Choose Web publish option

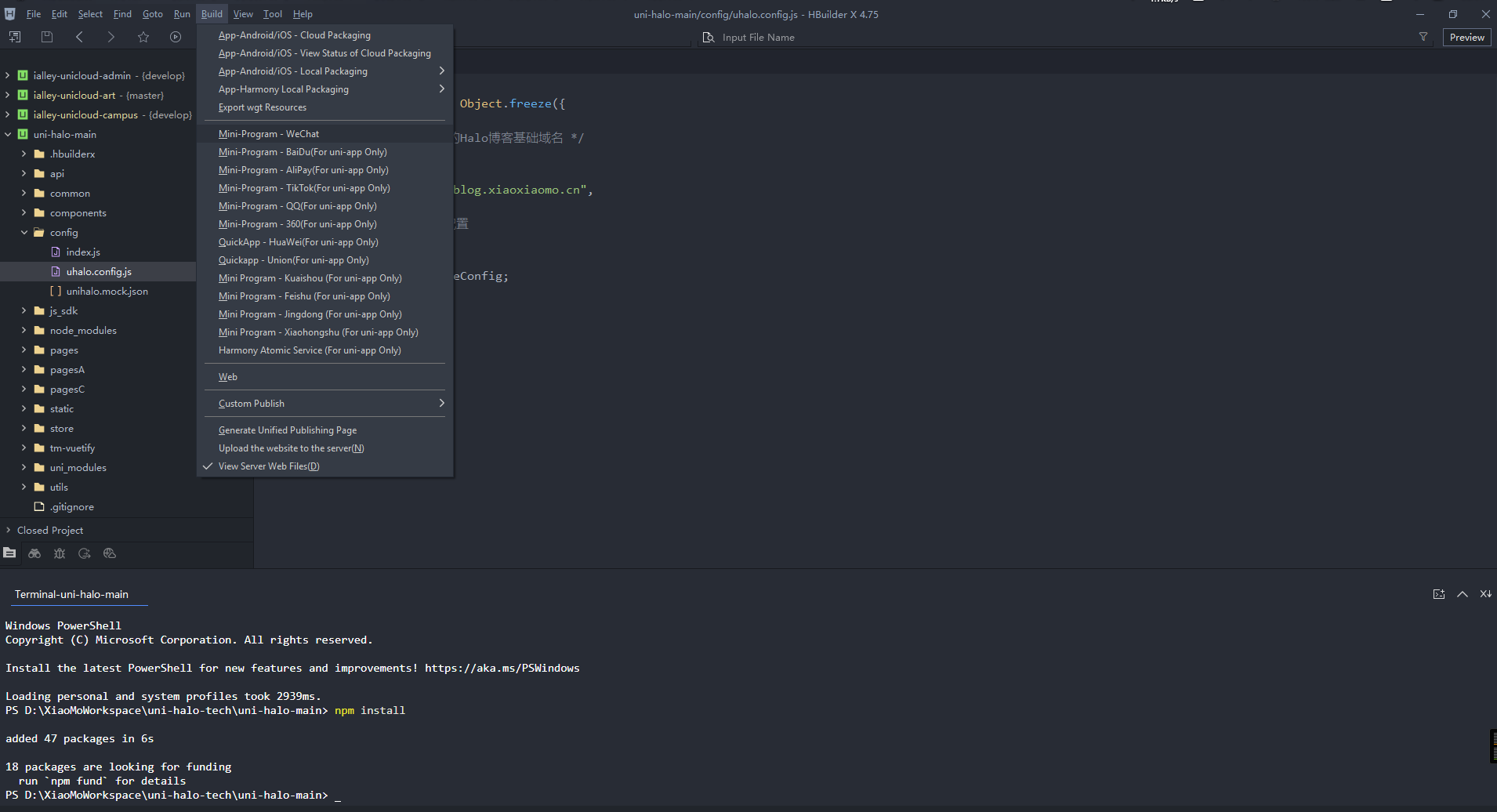tap(325, 377)
